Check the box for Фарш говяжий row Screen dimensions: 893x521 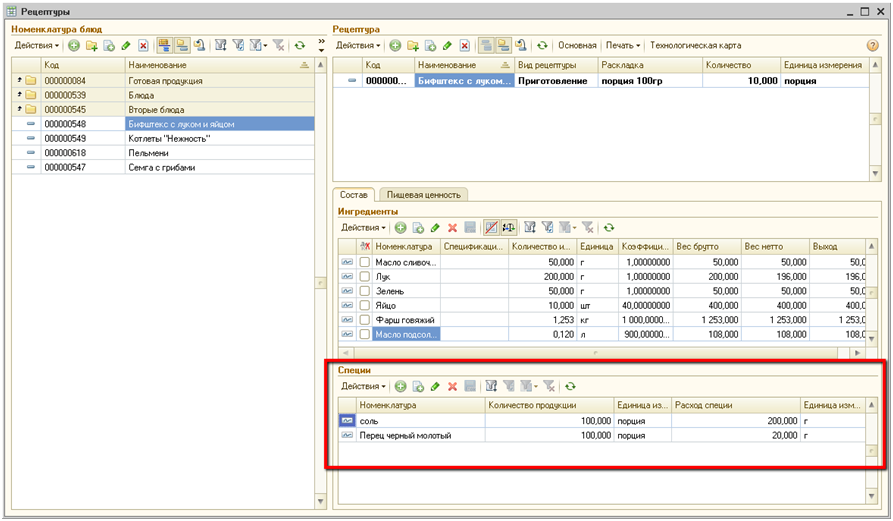tap(365, 320)
